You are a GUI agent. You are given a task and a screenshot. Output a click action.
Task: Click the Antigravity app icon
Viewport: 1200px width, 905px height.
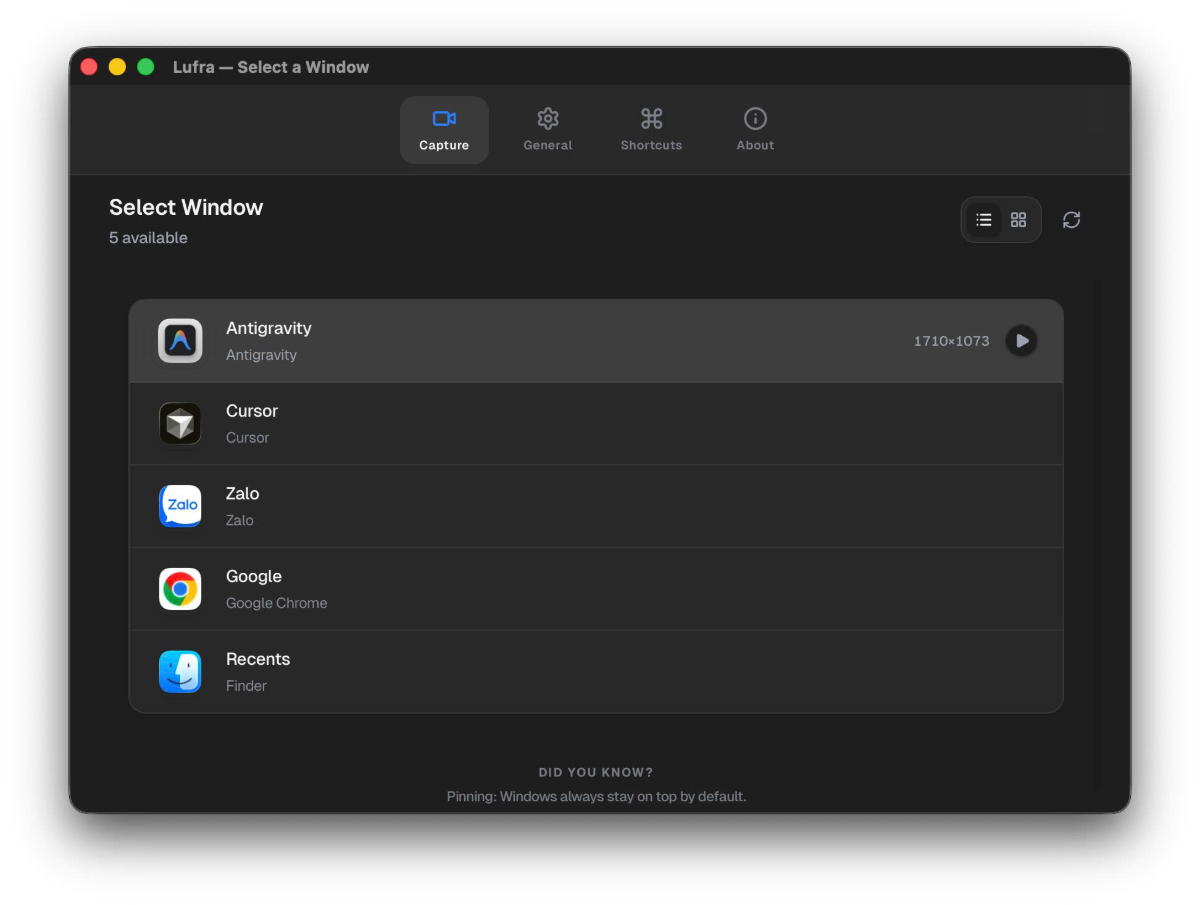point(180,341)
